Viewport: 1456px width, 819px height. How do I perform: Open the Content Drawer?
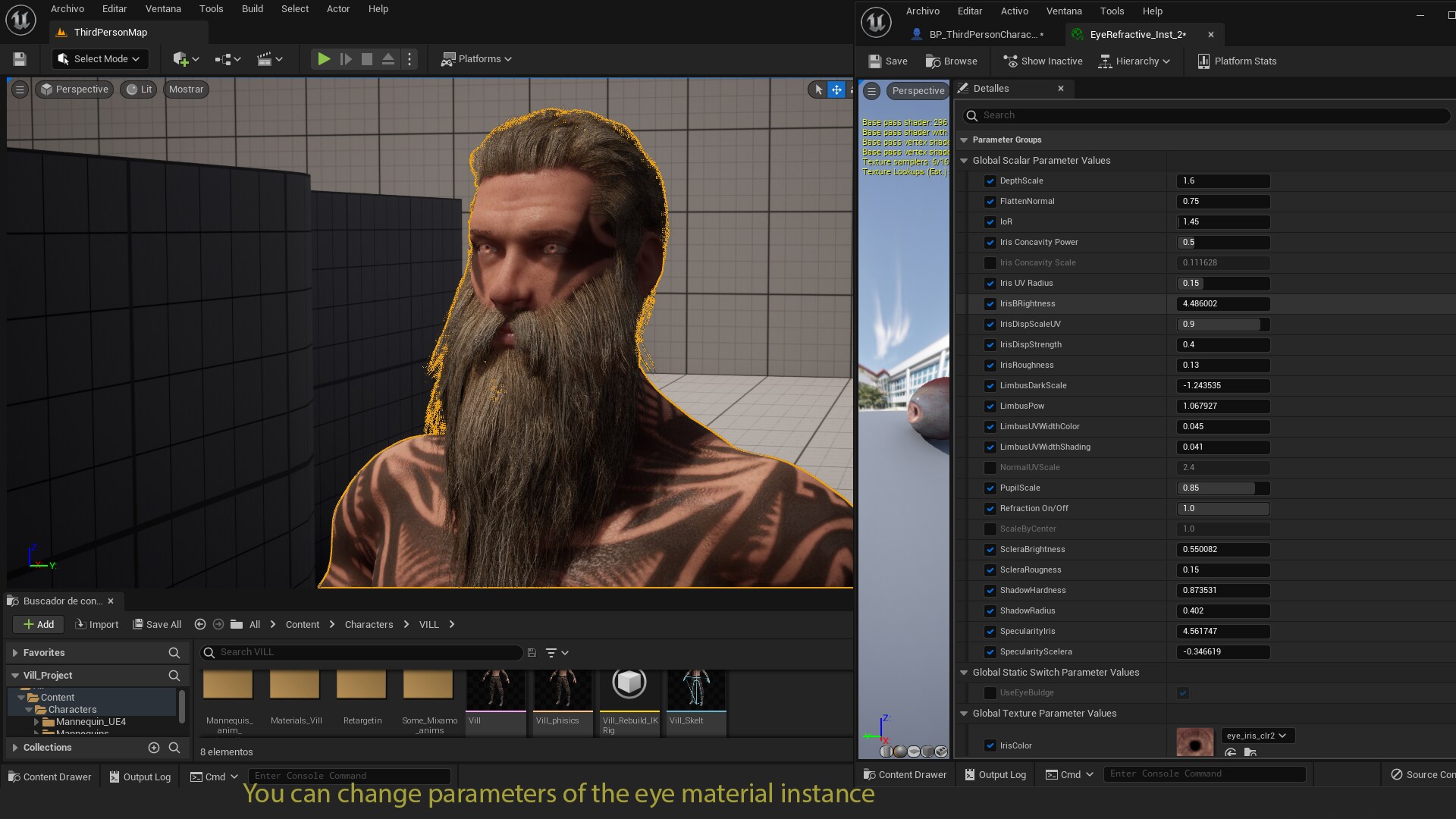point(49,776)
